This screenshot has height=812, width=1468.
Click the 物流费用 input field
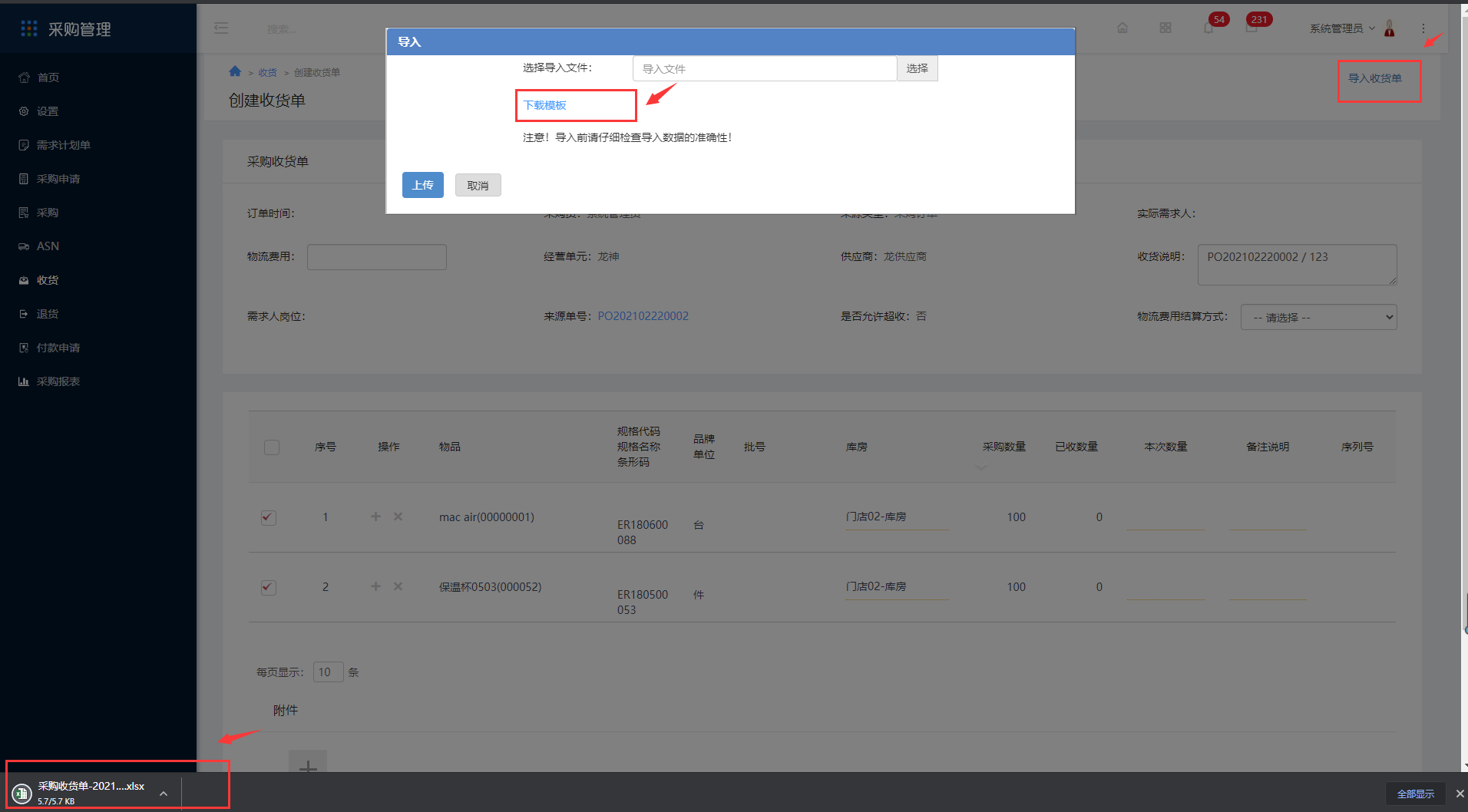point(377,257)
